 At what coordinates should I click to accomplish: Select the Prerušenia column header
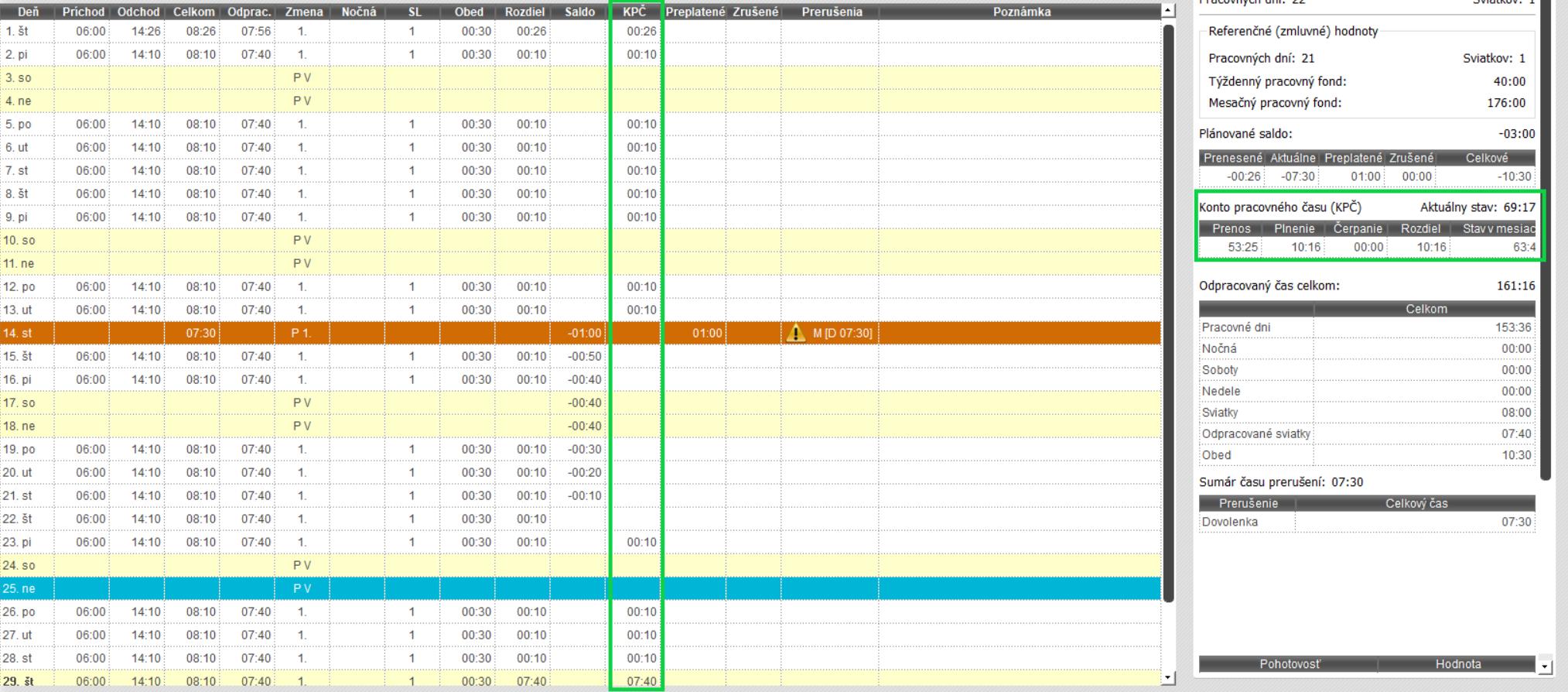click(831, 12)
